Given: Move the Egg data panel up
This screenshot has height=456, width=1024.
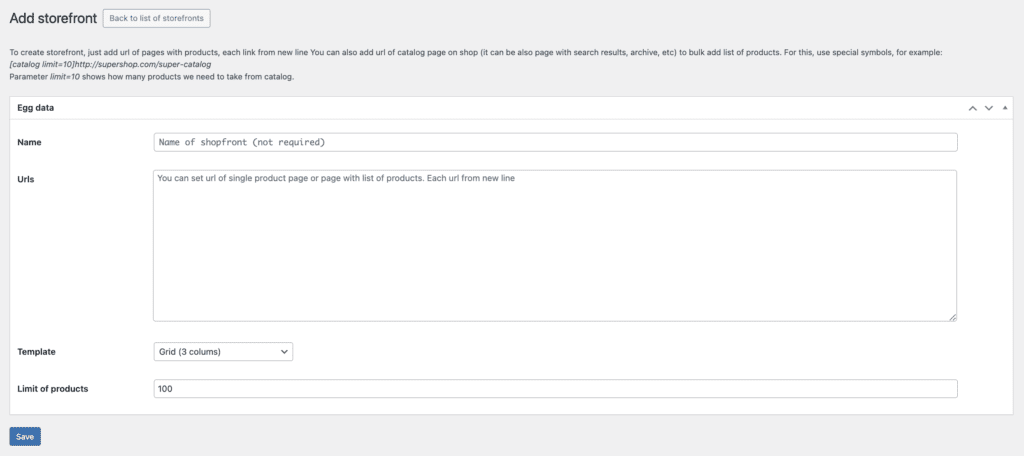Looking at the screenshot, I should pyautogui.click(x=971, y=107).
